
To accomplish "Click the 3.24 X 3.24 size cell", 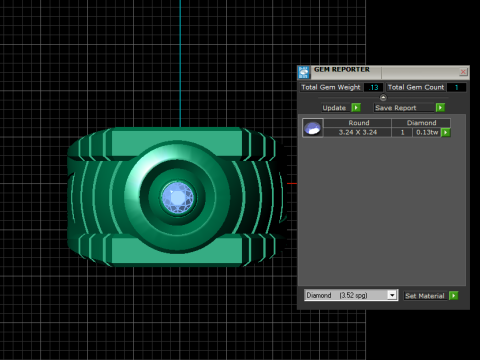I will pyautogui.click(x=358, y=132).
